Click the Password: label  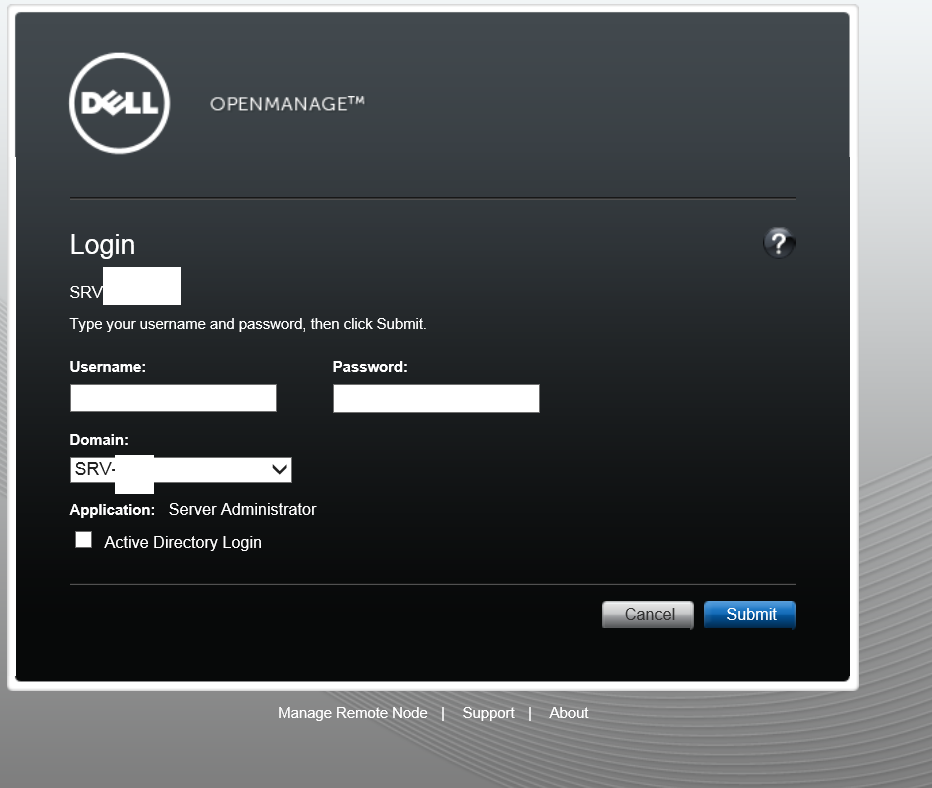pyautogui.click(x=370, y=367)
